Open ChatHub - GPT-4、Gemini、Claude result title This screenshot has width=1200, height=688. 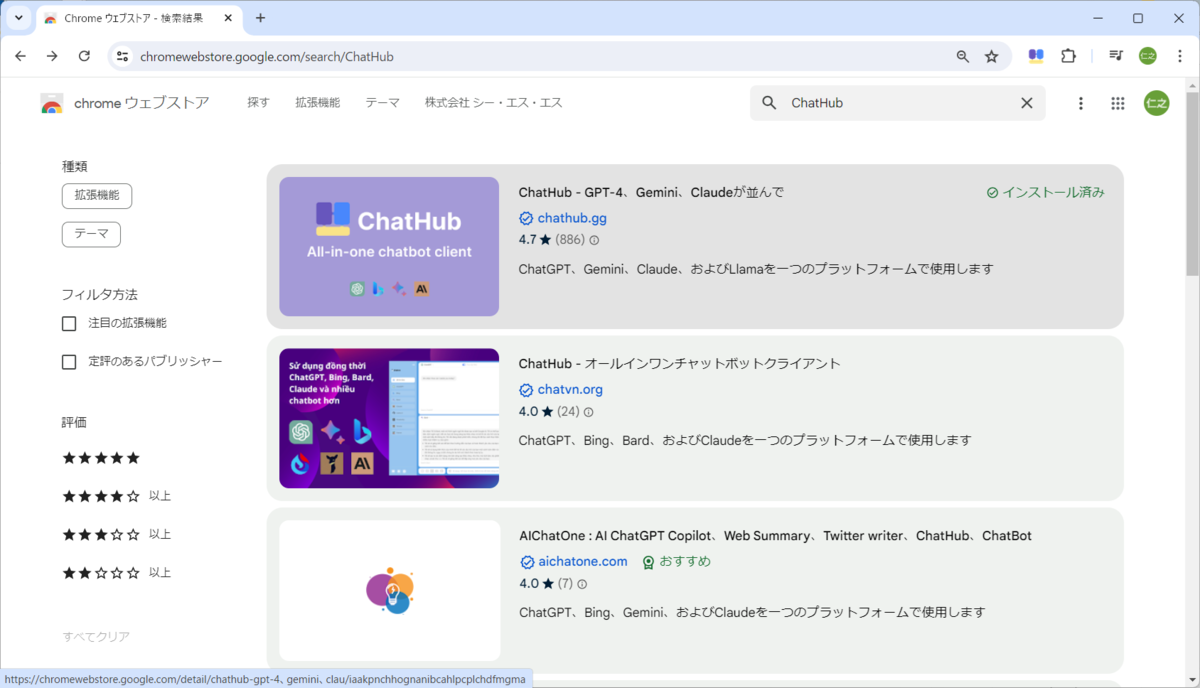pos(651,192)
